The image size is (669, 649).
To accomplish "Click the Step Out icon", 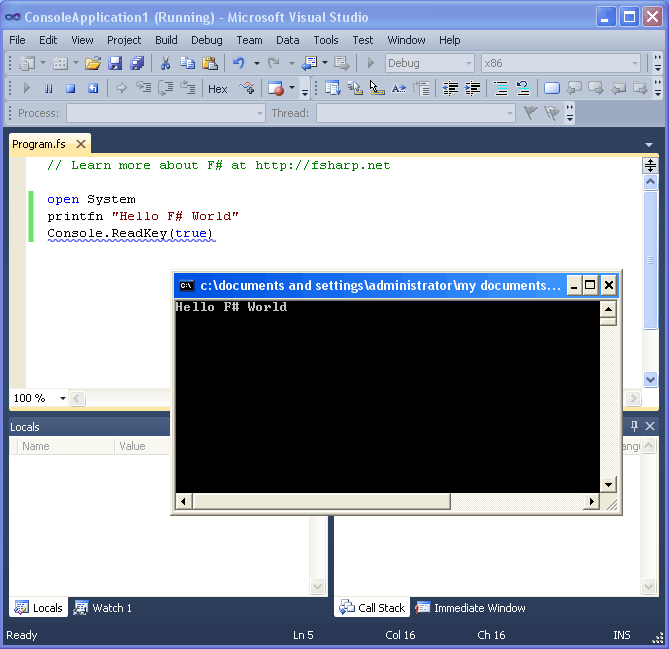I will (x=187, y=88).
